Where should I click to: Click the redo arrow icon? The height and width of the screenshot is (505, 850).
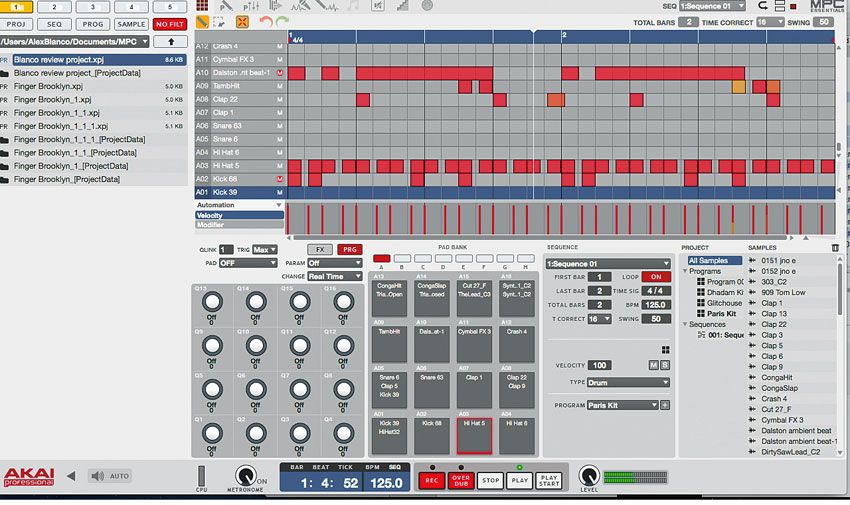(x=282, y=21)
